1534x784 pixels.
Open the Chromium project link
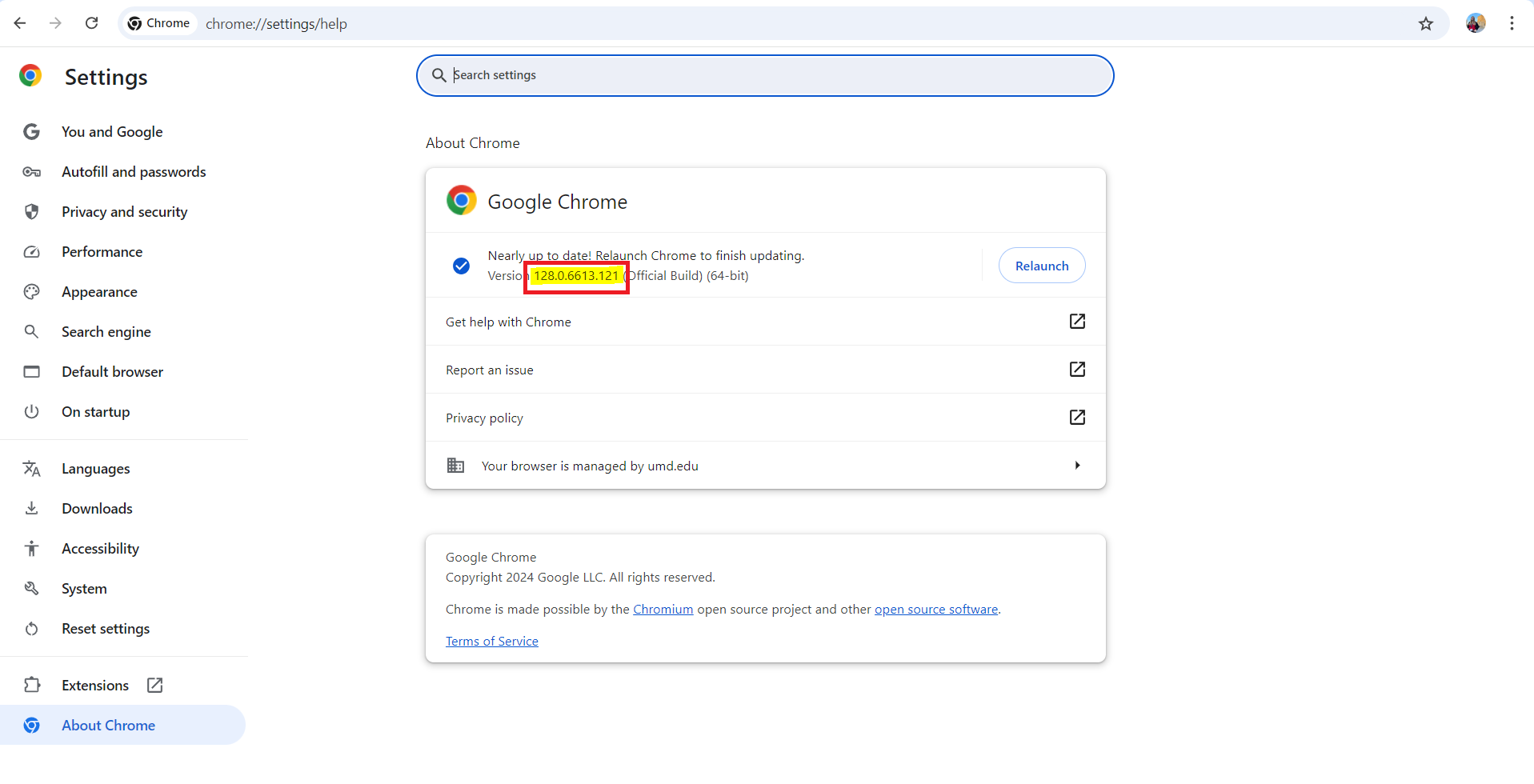pyautogui.click(x=663, y=610)
